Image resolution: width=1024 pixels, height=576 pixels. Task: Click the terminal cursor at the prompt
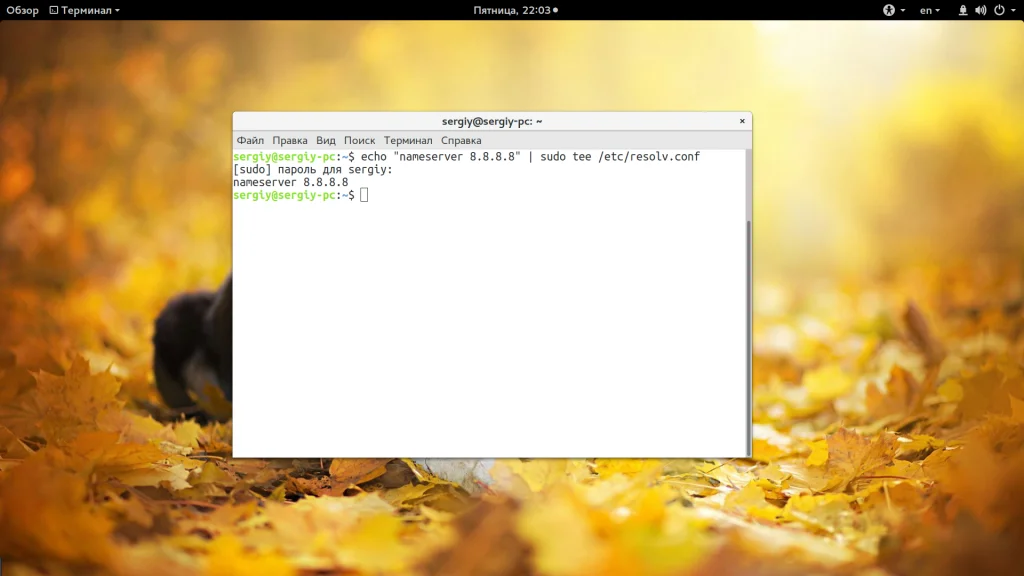[x=364, y=195]
